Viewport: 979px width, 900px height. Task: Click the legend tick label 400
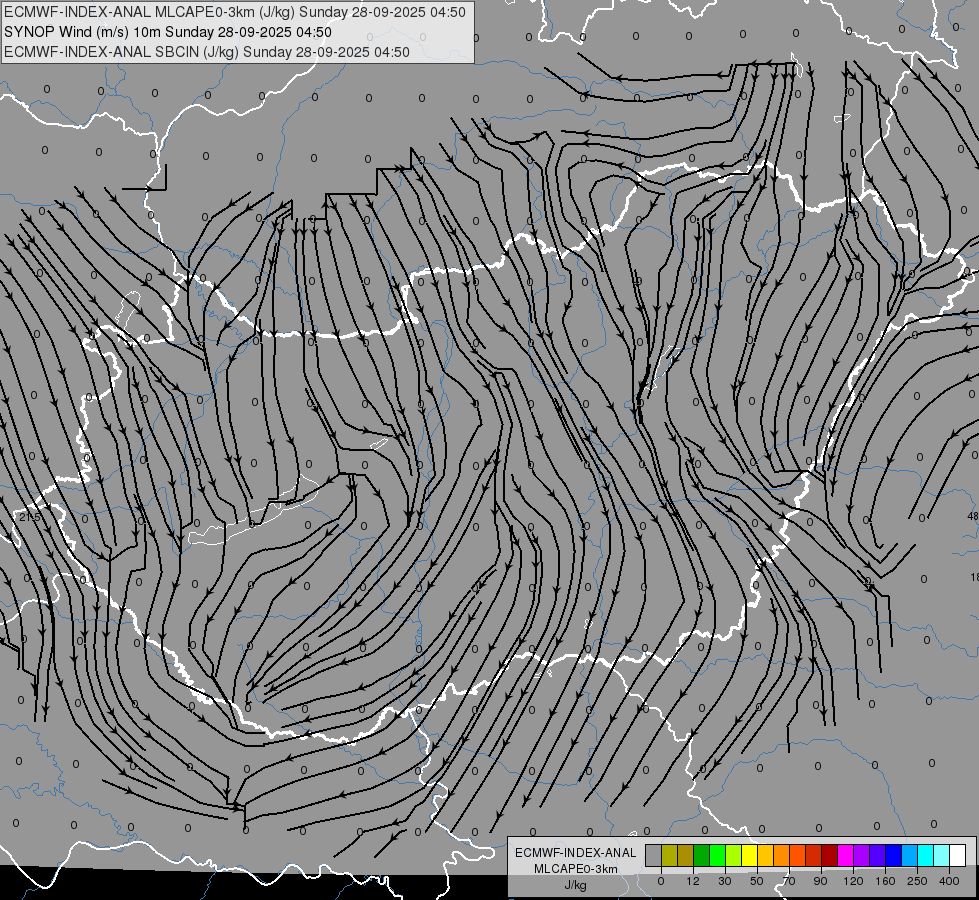[949, 881]
